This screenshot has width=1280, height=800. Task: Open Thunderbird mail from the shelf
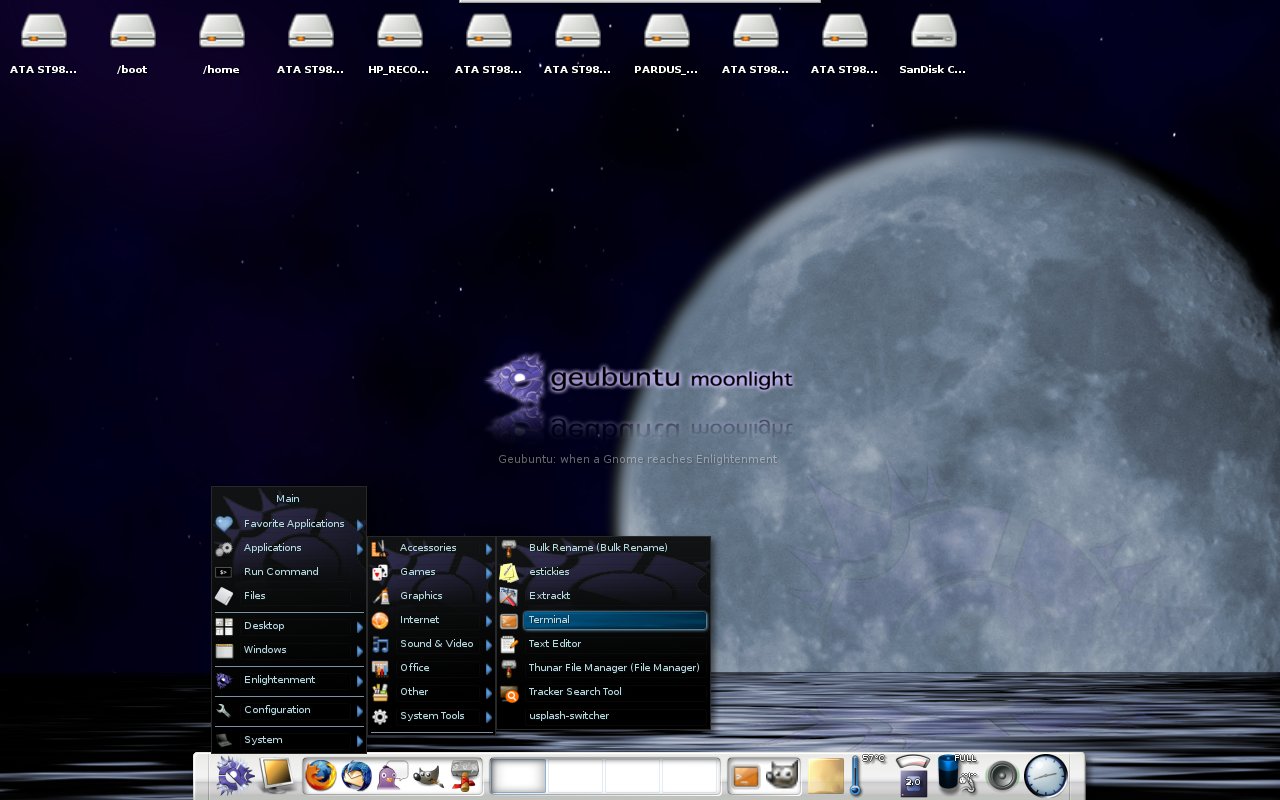point(356,775)
